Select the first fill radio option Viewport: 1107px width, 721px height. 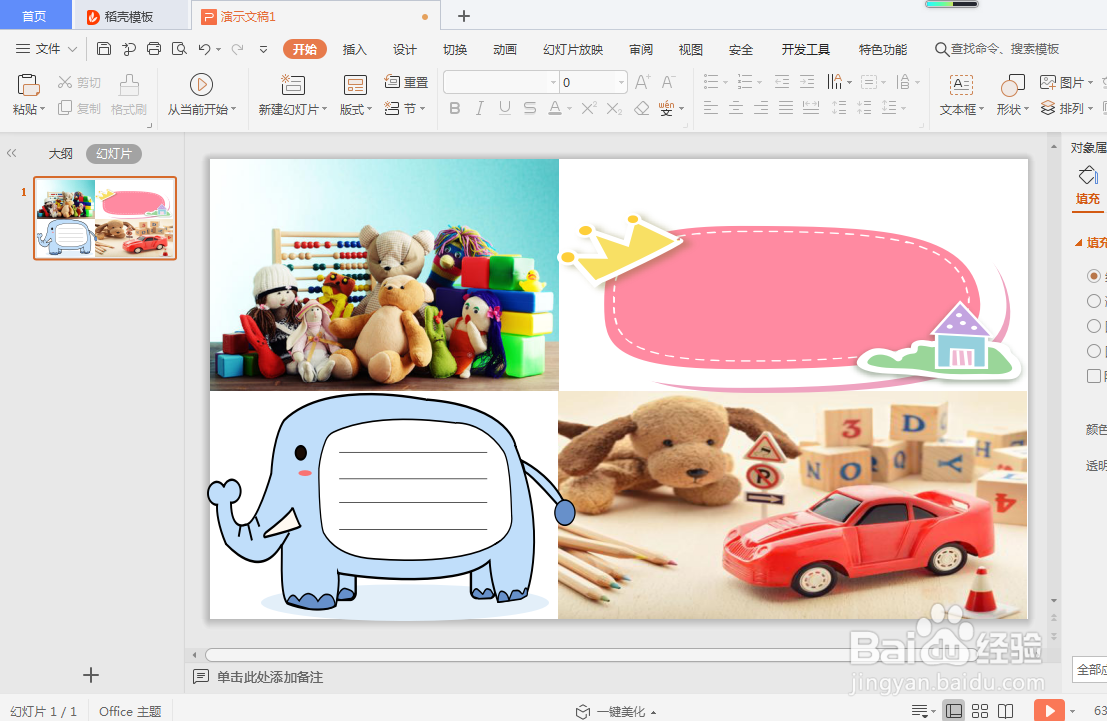[x=1094, y=275]
